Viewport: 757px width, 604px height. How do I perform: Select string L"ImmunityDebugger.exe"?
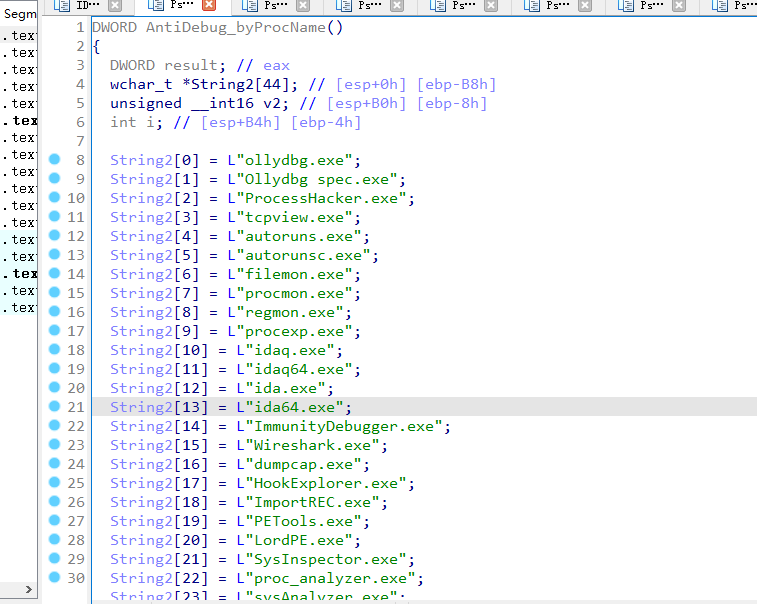pos(339,426)
